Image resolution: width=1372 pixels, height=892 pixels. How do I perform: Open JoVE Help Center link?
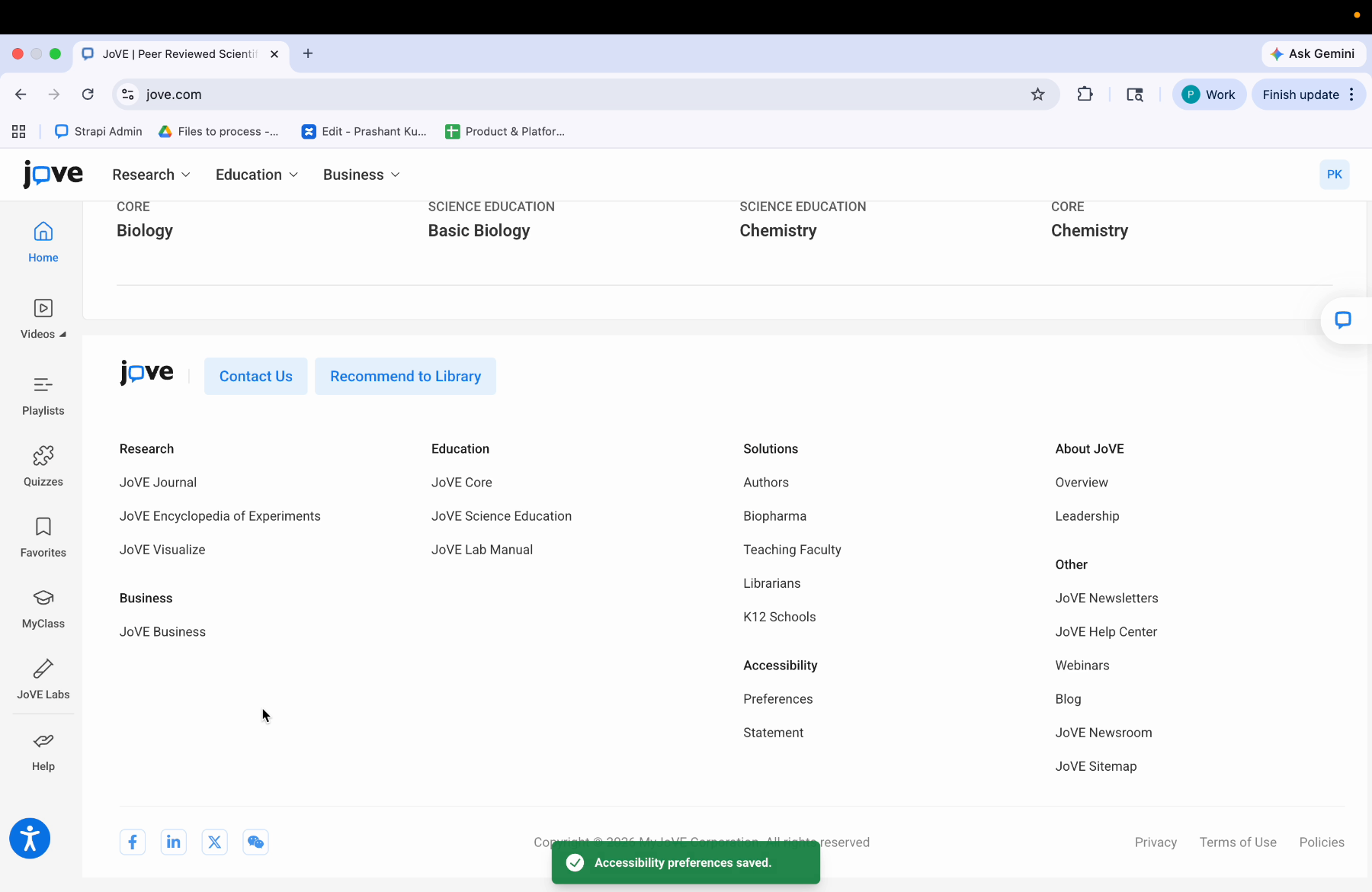[1106, 632]
